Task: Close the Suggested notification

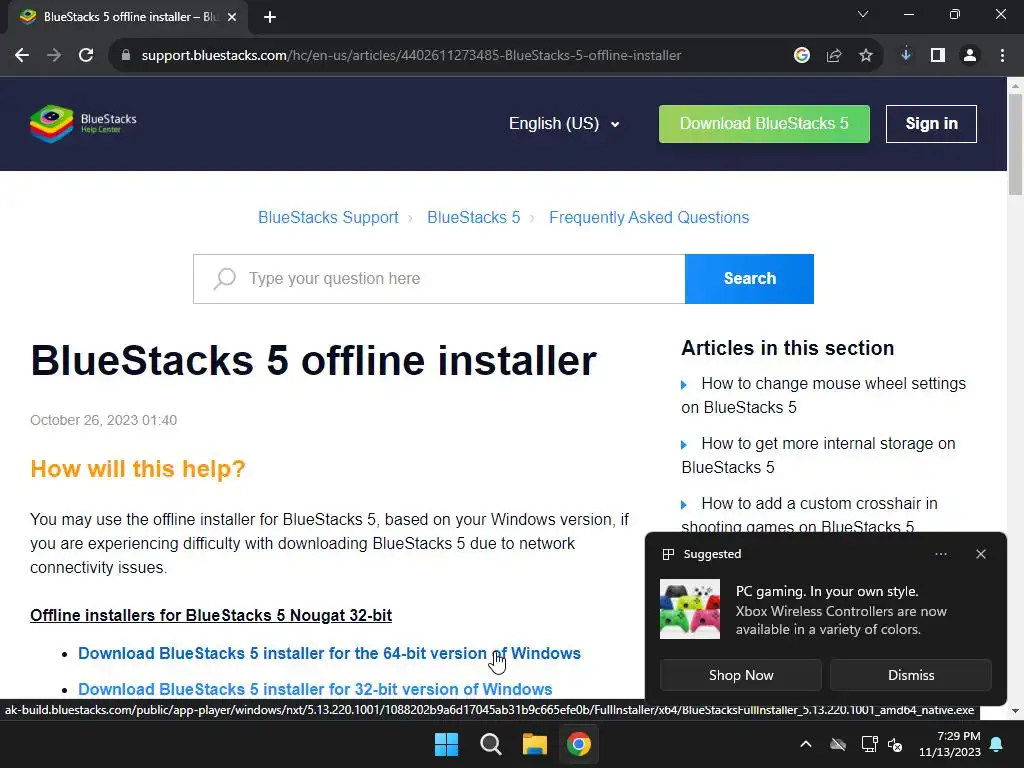Action: pos(980,554)
